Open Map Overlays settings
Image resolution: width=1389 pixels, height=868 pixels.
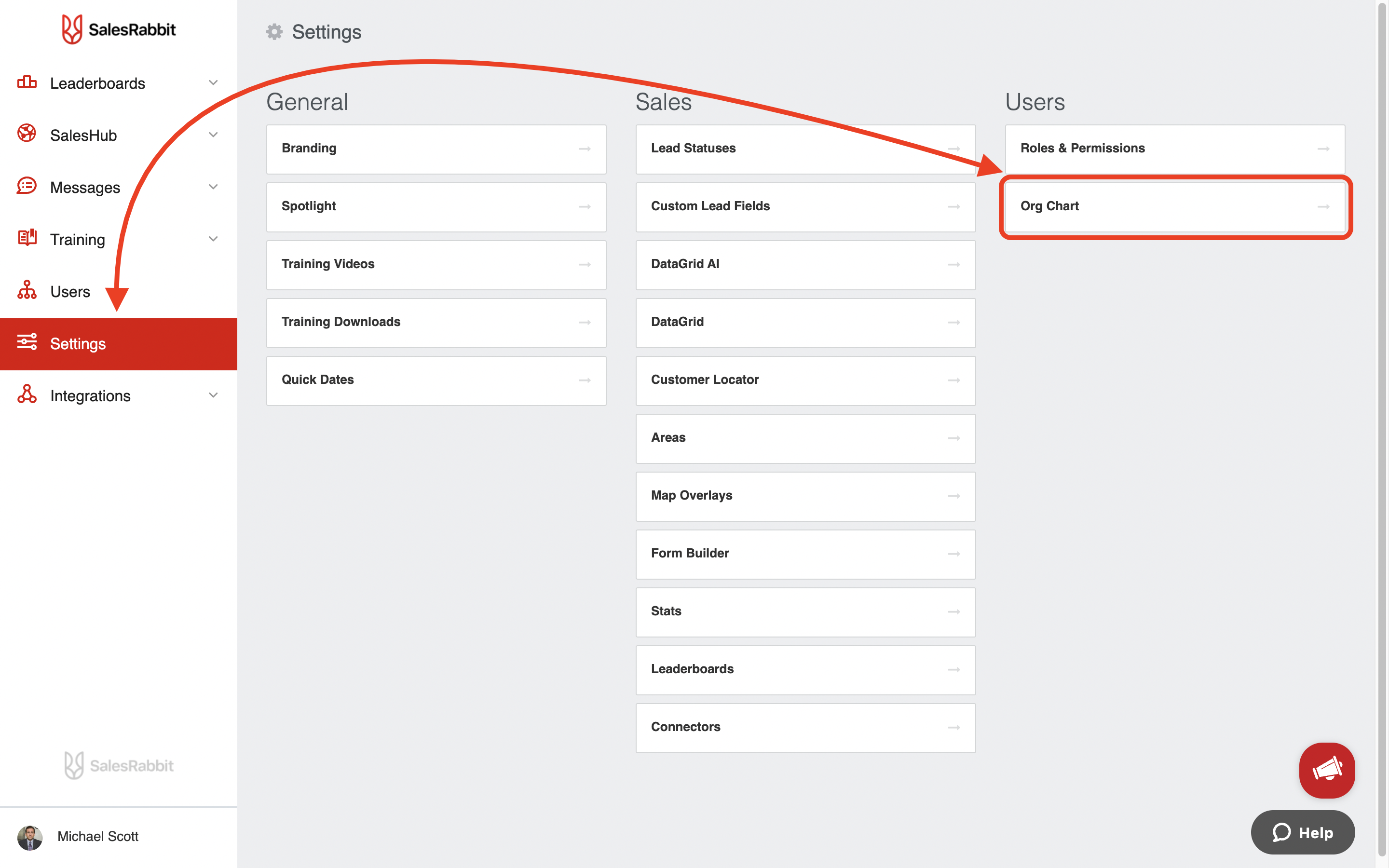point(805,496)
